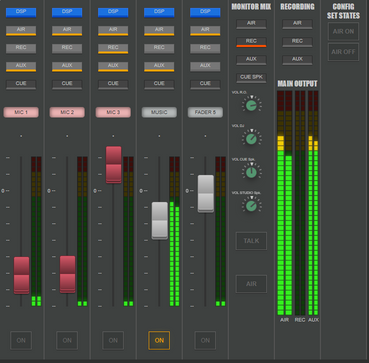Click the VOL CUE Spk. knob
Image resolution: width=369 pixels, height=363 pixels.
[251, 172]
